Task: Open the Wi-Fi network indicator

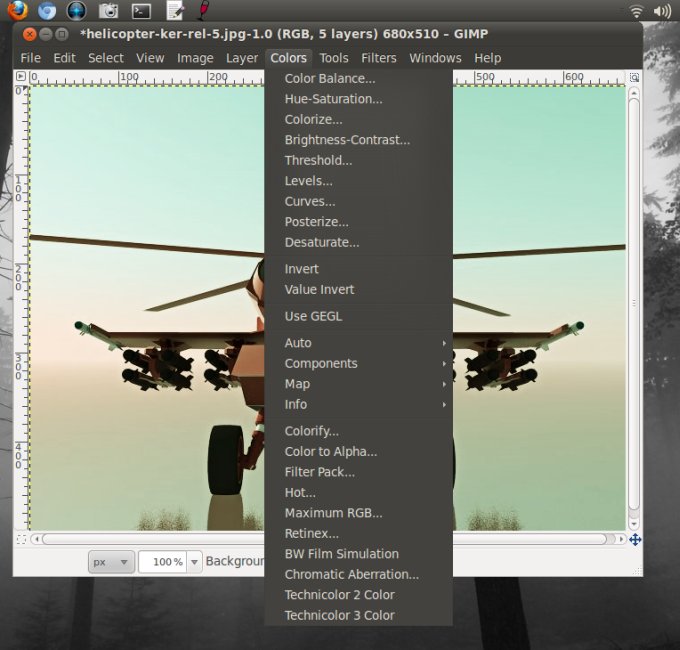Action: click(636, 11)
